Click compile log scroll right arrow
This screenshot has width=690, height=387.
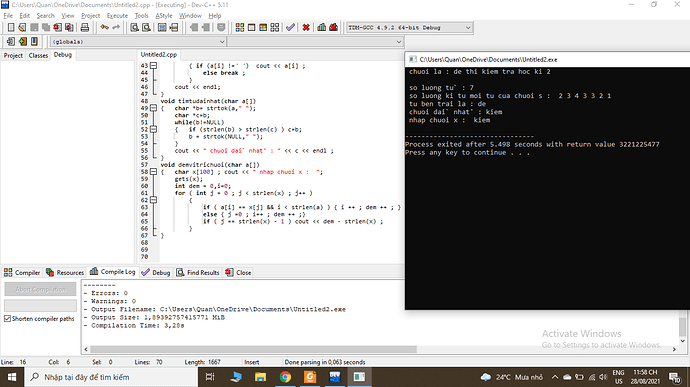[x=674, y=349]
